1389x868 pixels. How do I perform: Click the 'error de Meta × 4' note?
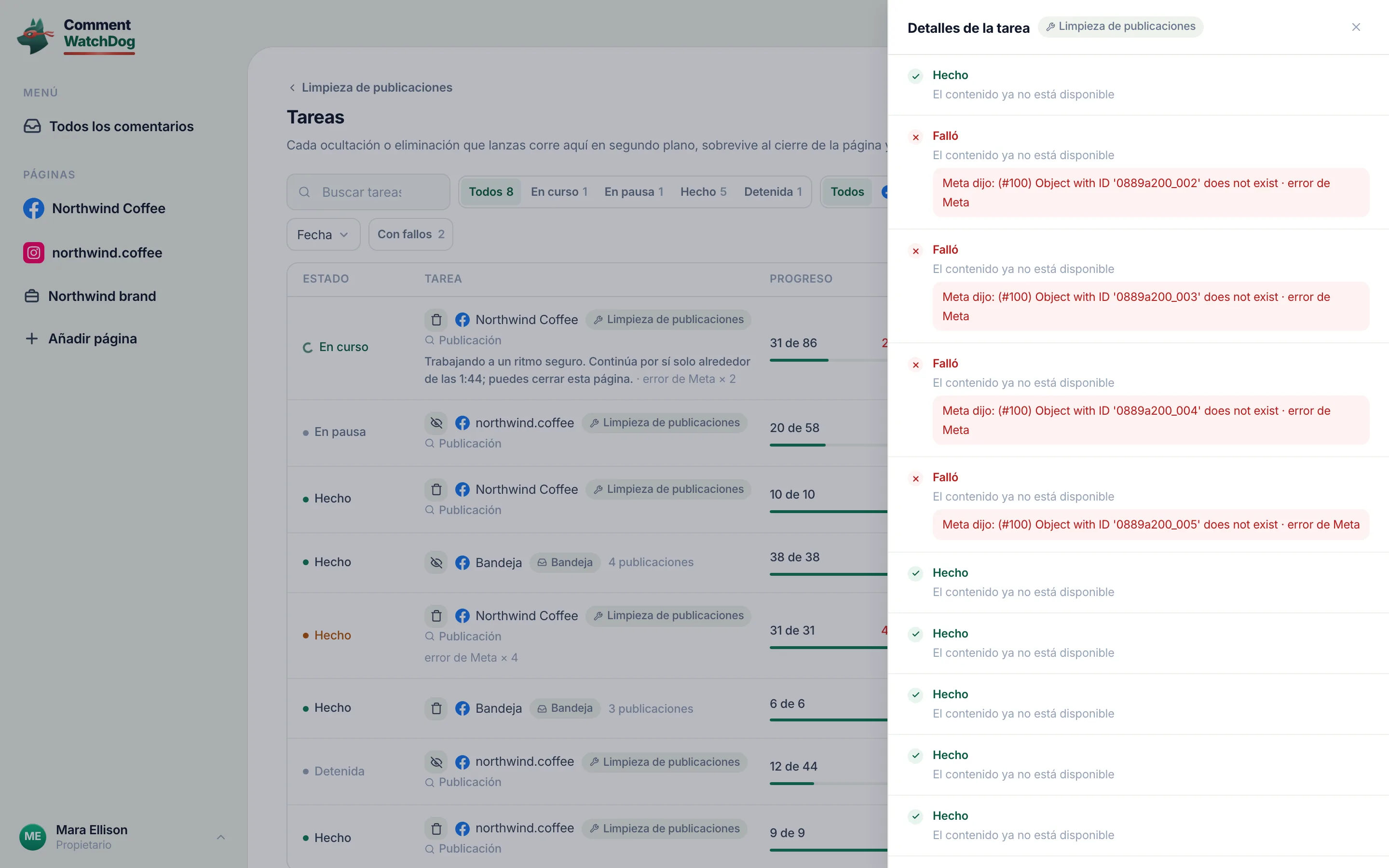tap(471, 657)
